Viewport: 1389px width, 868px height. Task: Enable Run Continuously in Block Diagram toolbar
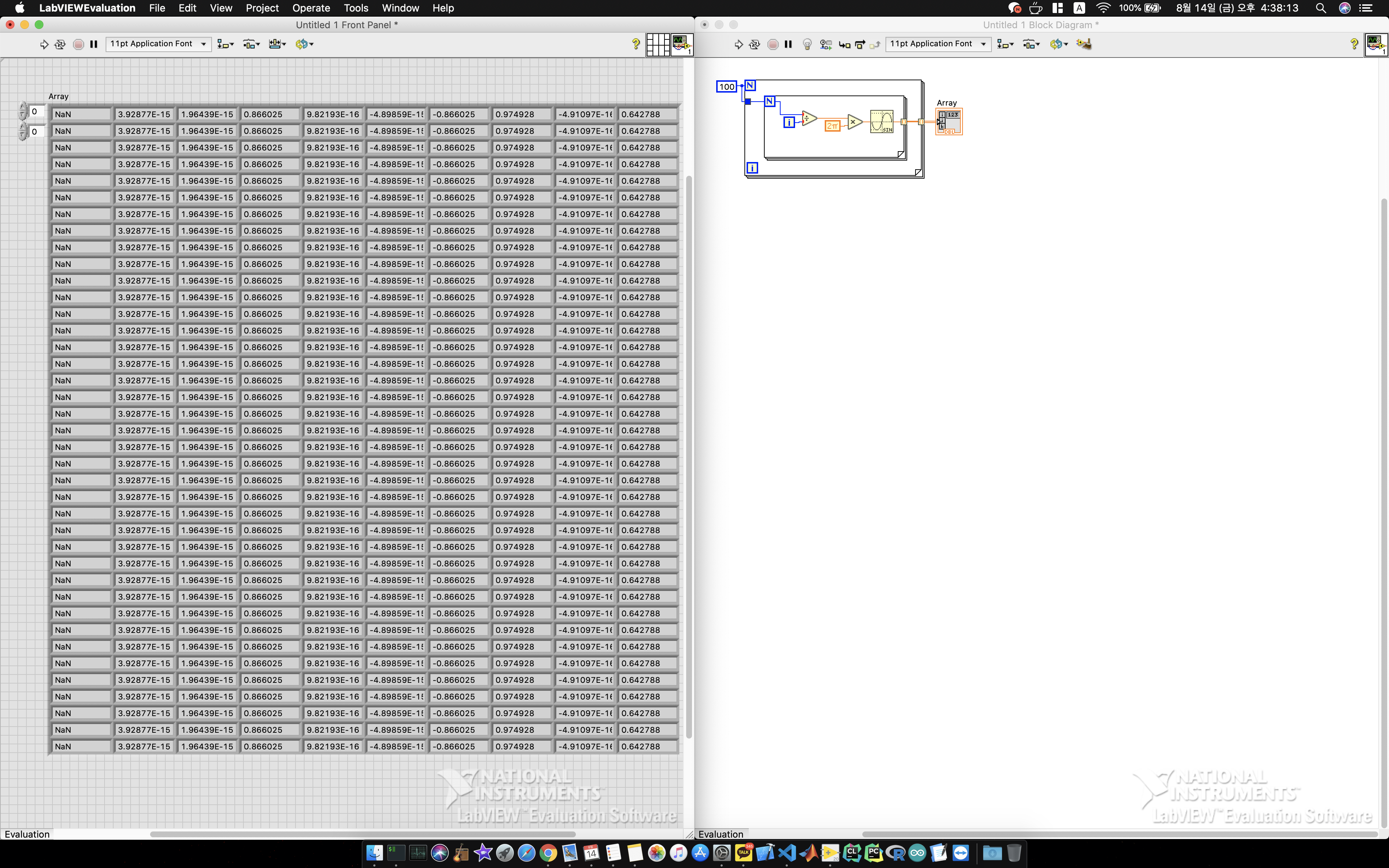click(x=755, y=44)
